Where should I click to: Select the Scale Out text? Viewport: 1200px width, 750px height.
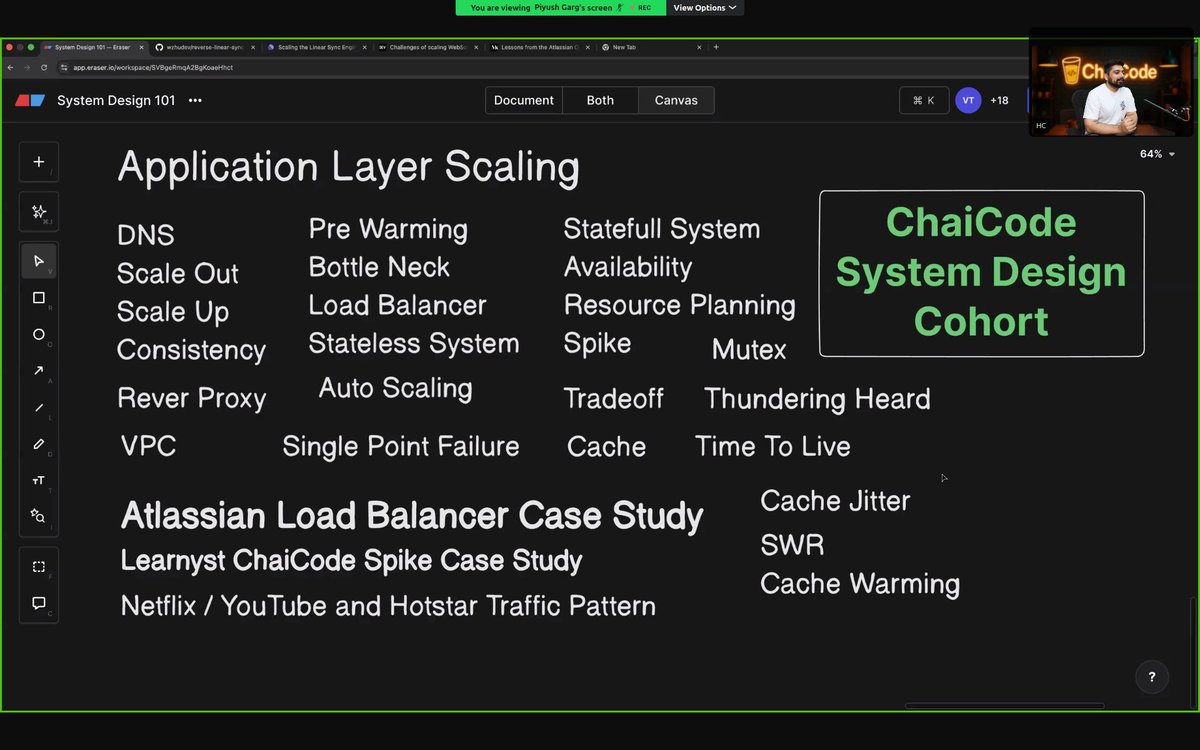tap(178, 273)
